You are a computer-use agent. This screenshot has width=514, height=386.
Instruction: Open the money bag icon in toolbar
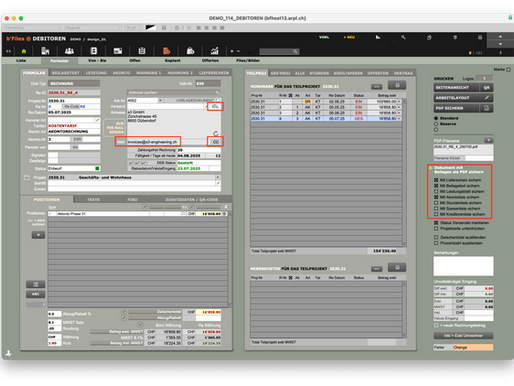[x=190, y=51]
